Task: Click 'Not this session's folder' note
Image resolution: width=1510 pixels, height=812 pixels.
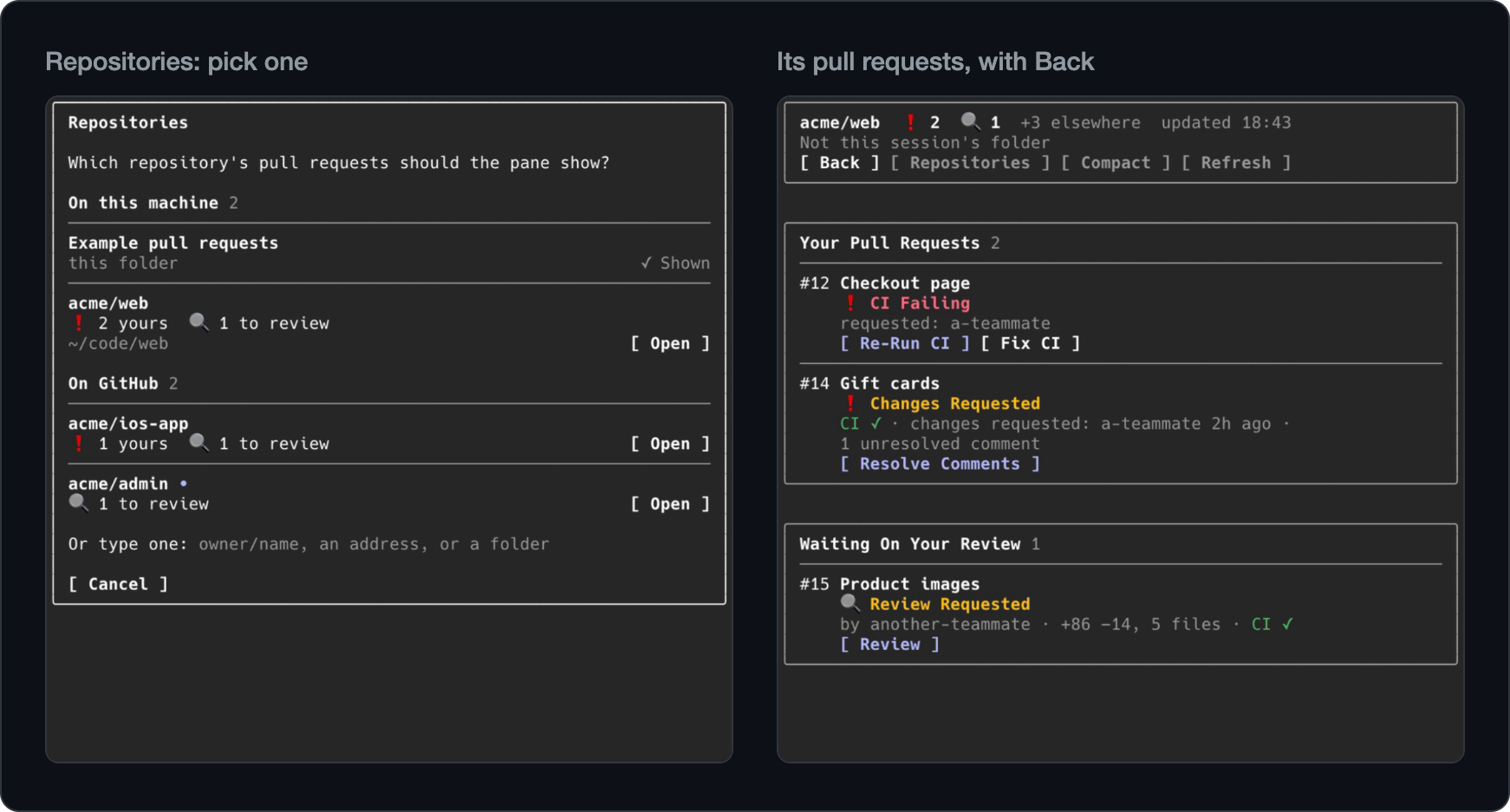Action: [x=924, y=143]
